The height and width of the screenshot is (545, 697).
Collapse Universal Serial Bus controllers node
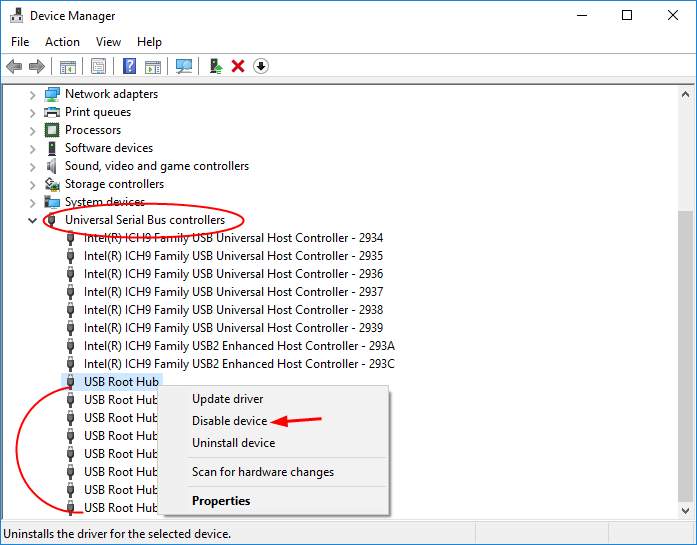pos(33,220)
